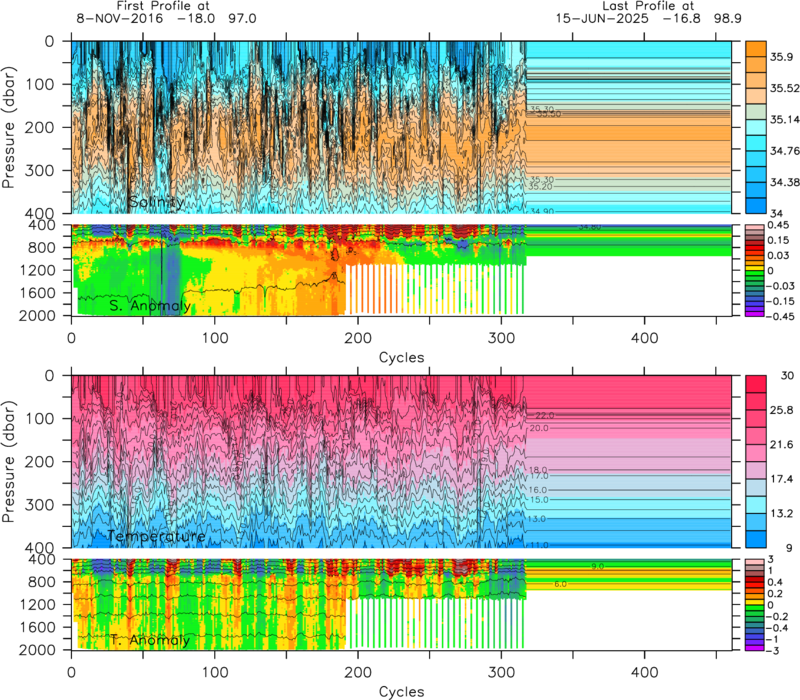
Task: Click the 13.0 temperature contour label
Action: (536, 518)
